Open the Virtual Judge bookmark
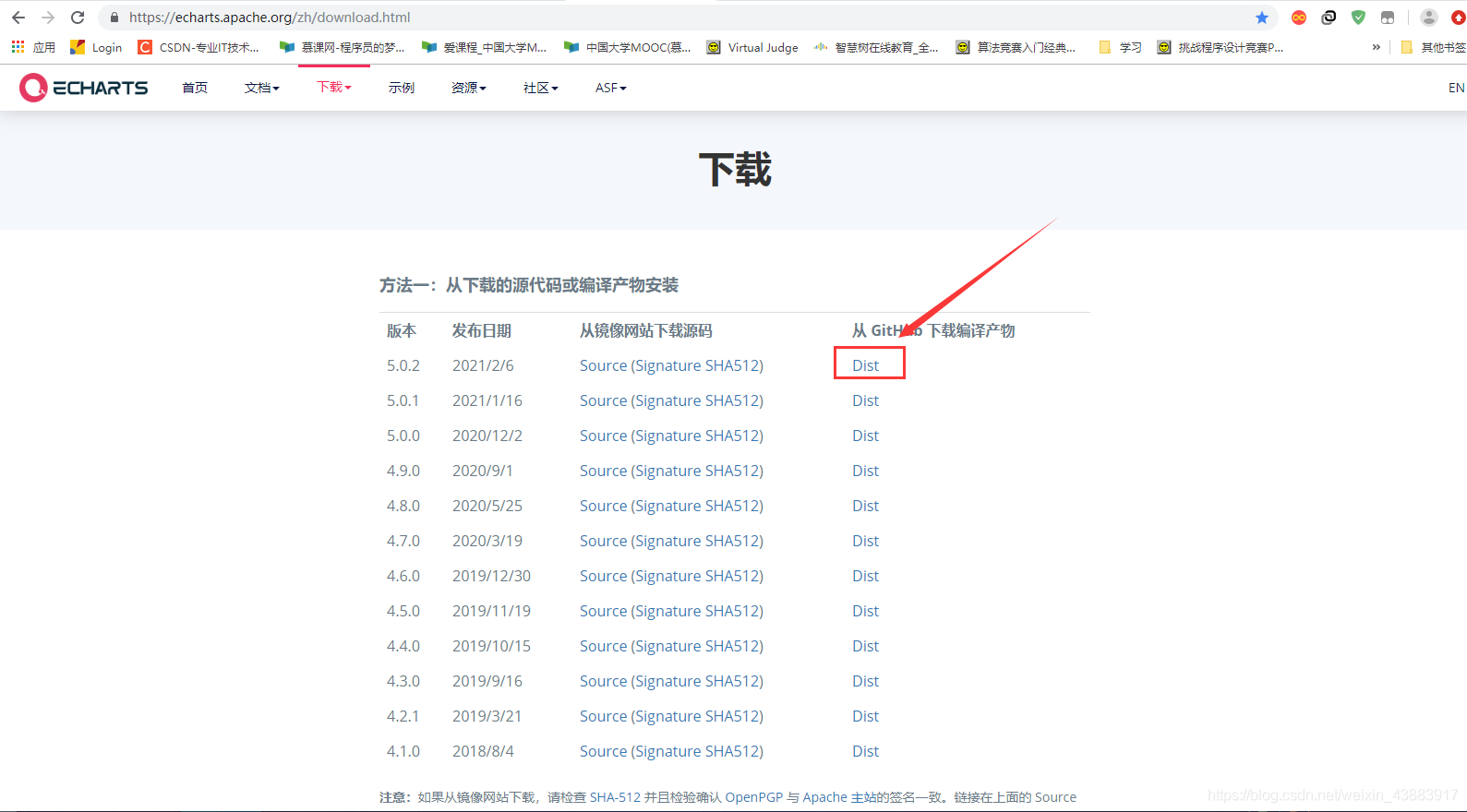Viewport: 1467px width, 812px height. point(752,47)
